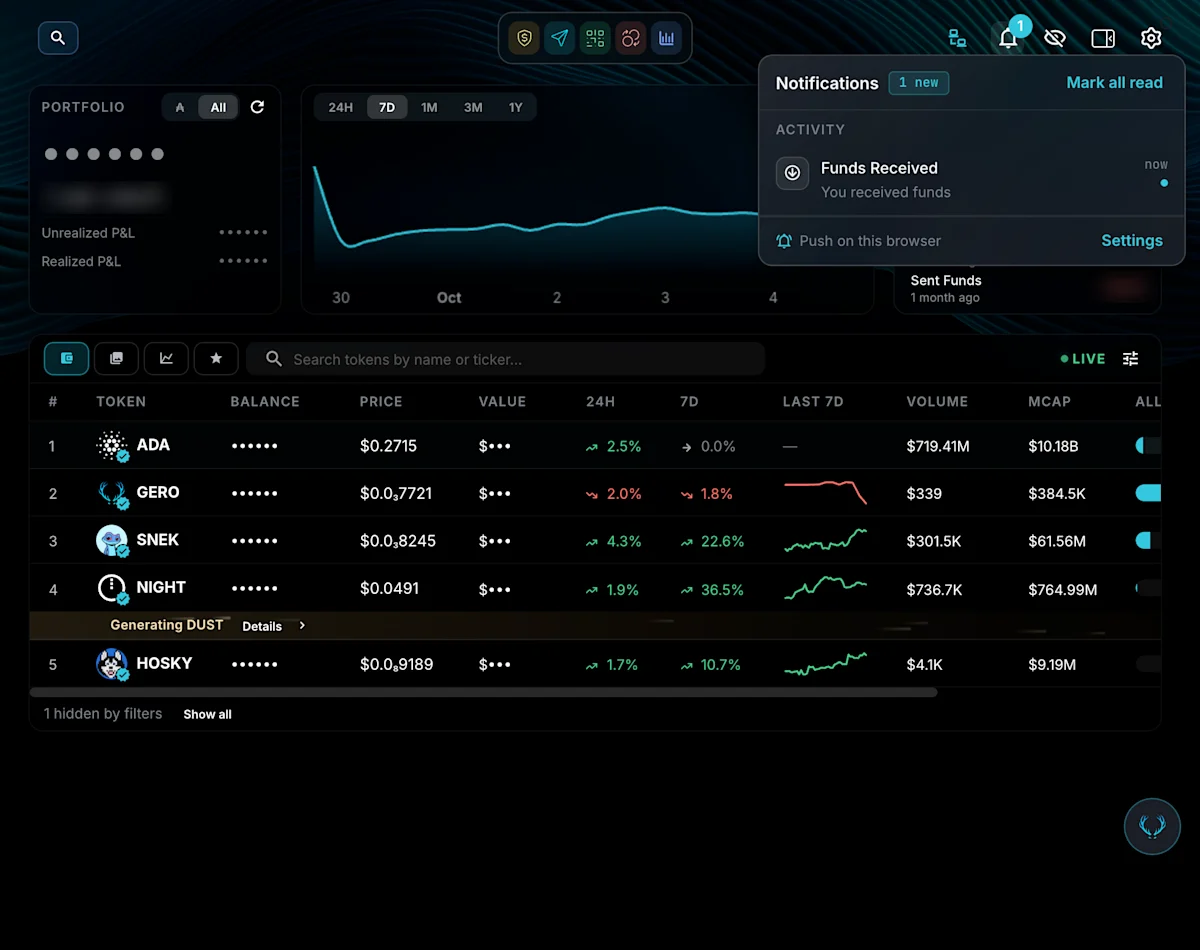
Task: Sort by the MCAP column header
Action: click(1049, 401)
